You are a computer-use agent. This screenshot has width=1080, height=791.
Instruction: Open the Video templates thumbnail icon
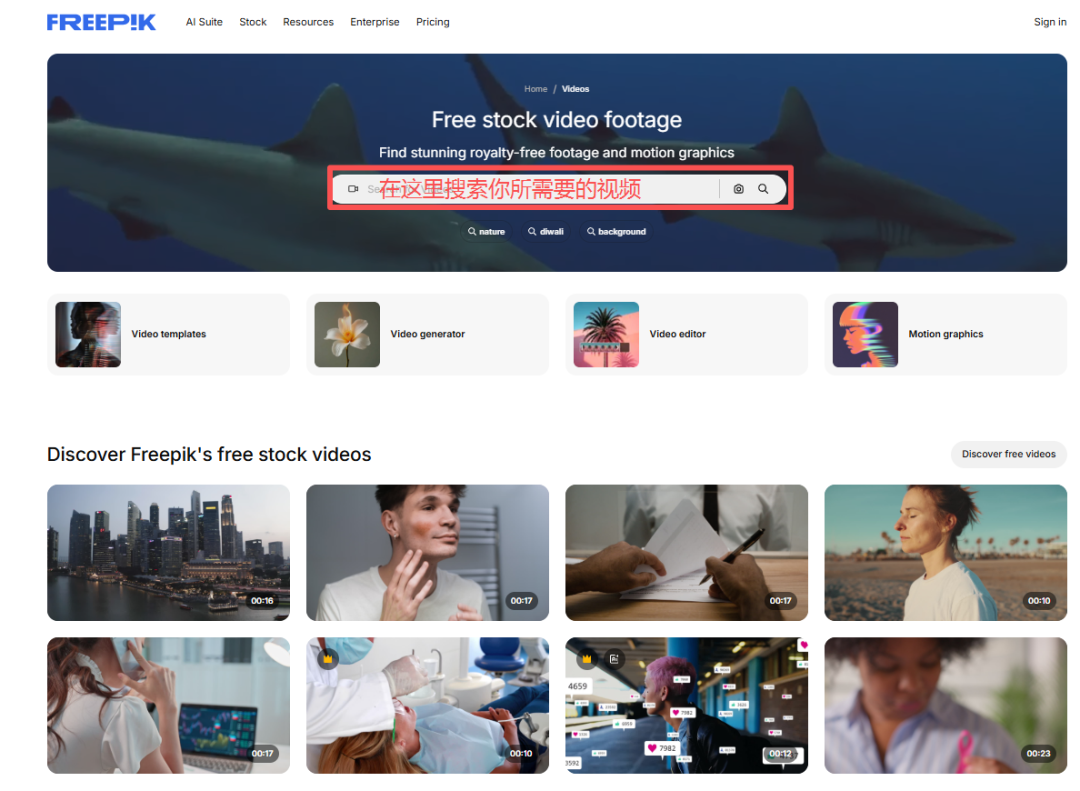point(88,335)
